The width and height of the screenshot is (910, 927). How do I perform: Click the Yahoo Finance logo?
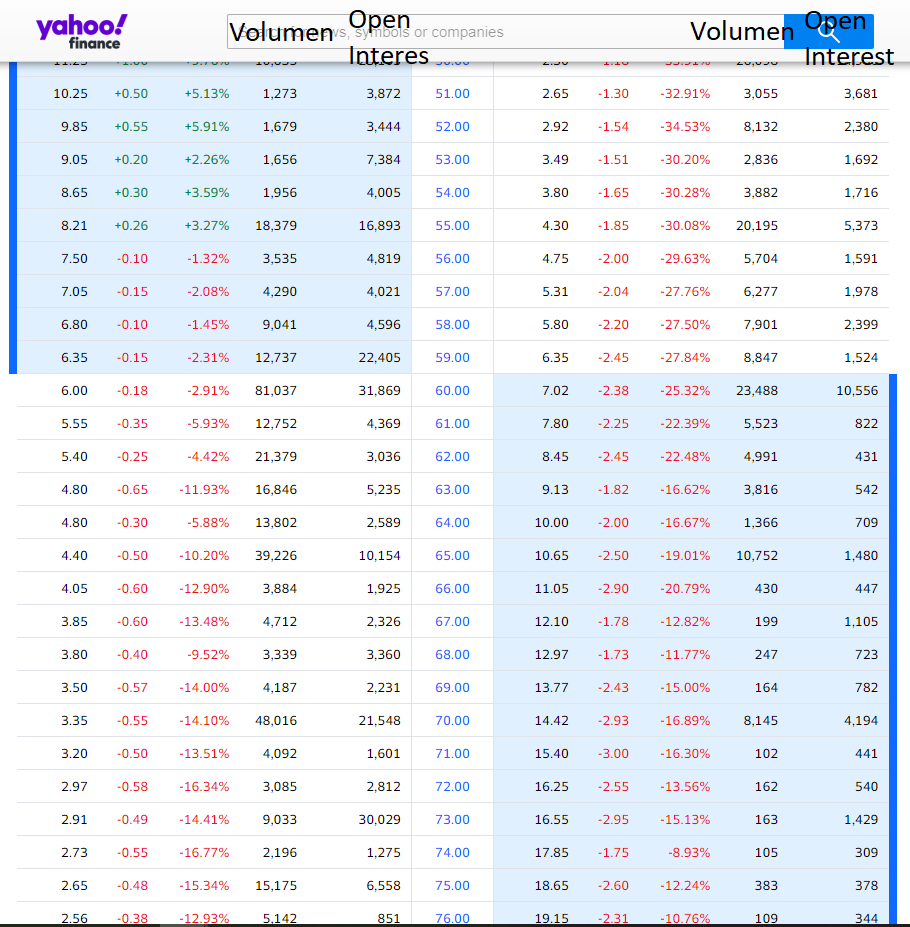coord(81,31)
